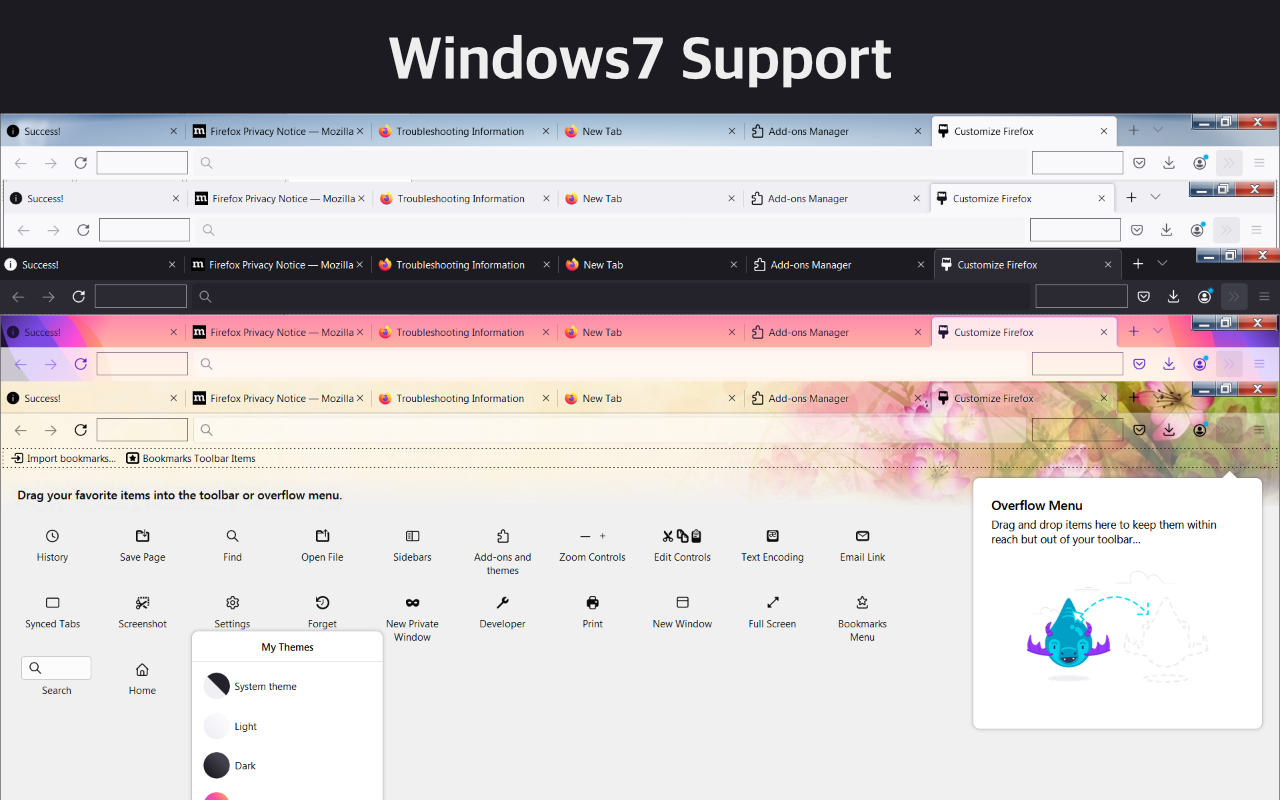Open a new tab with plus in the dark-theme window
1280x800 pixels.
click(x=1138, y=264)
